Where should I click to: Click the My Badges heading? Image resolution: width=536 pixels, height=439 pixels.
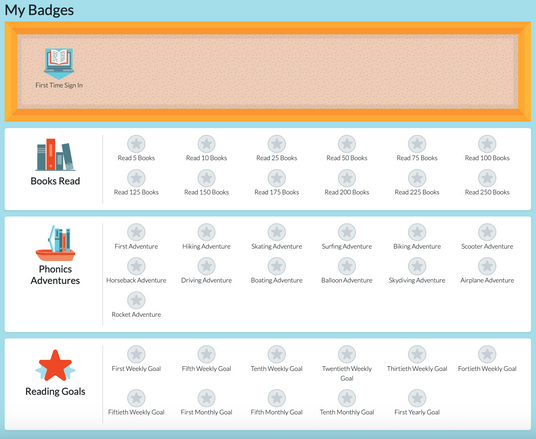[x=39, y=10]
